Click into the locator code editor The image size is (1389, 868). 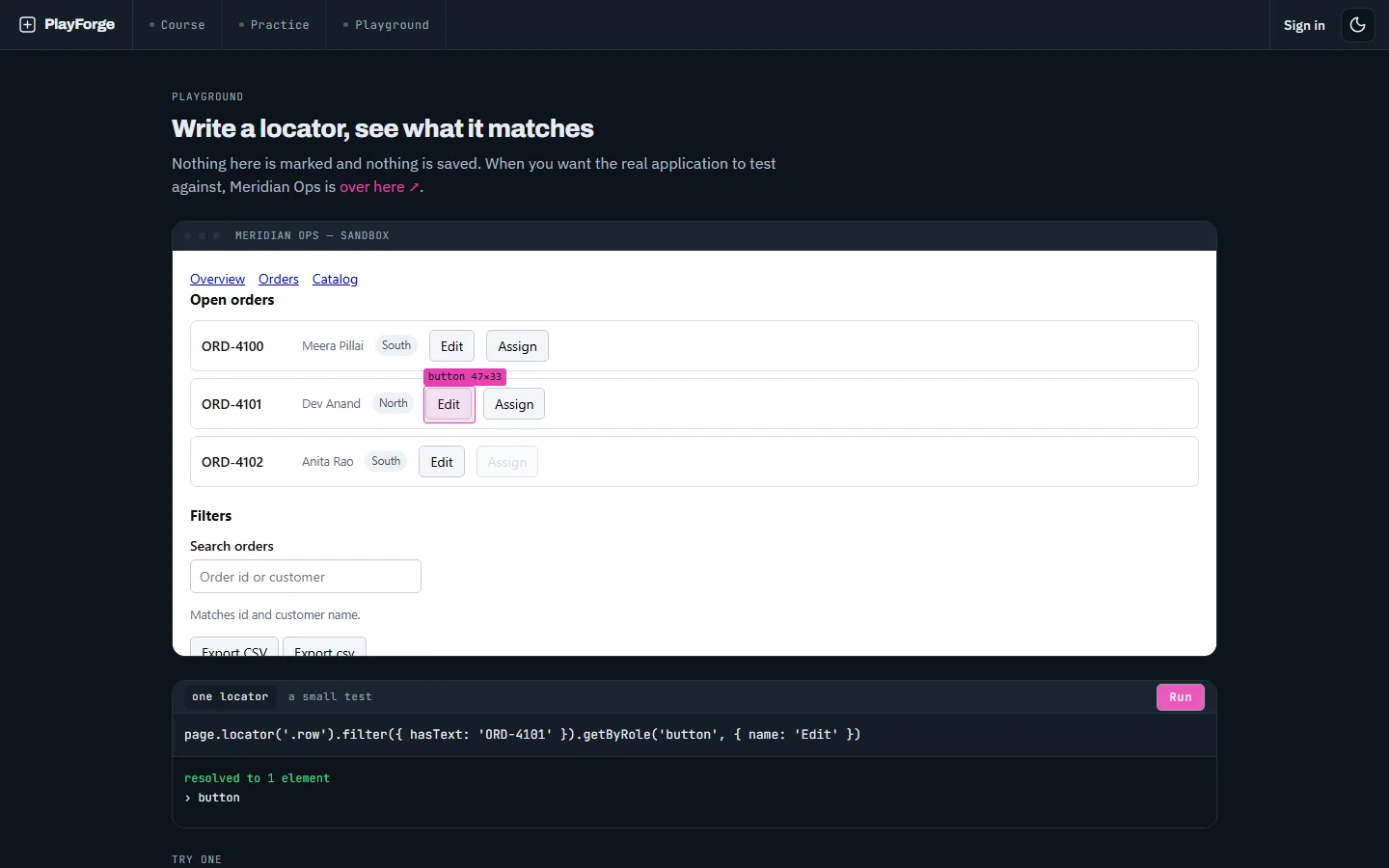[x=694, y=735]
